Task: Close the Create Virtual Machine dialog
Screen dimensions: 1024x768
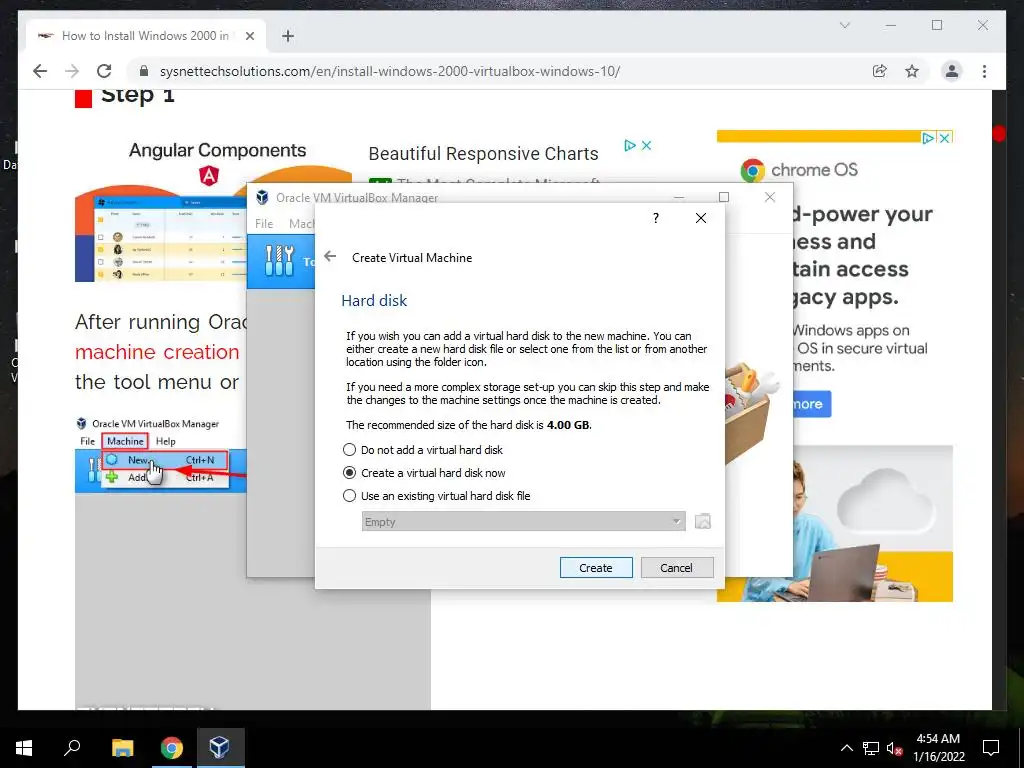Action: click(x=701, y=218)
